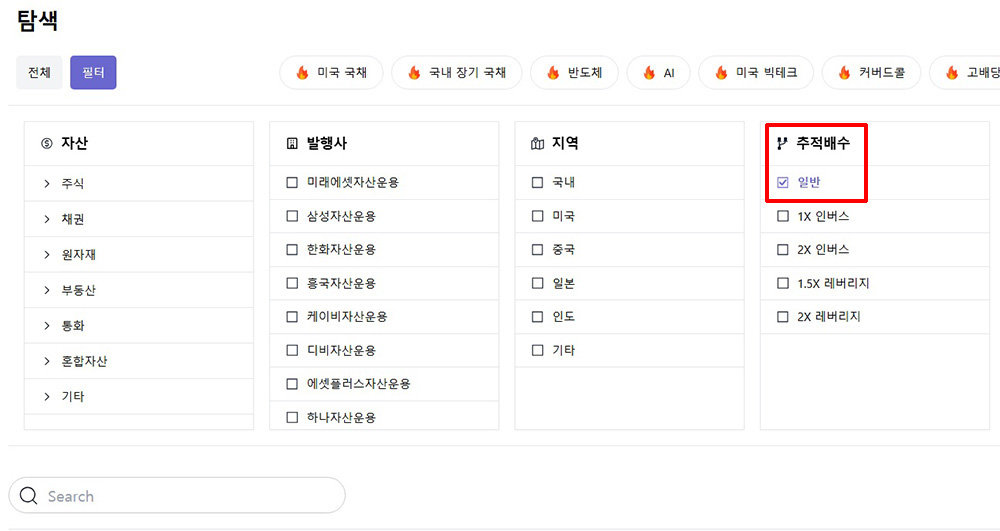1000x531 pixels.
Task: Click the map icon beside 지역
Action: tap(537, 144)
